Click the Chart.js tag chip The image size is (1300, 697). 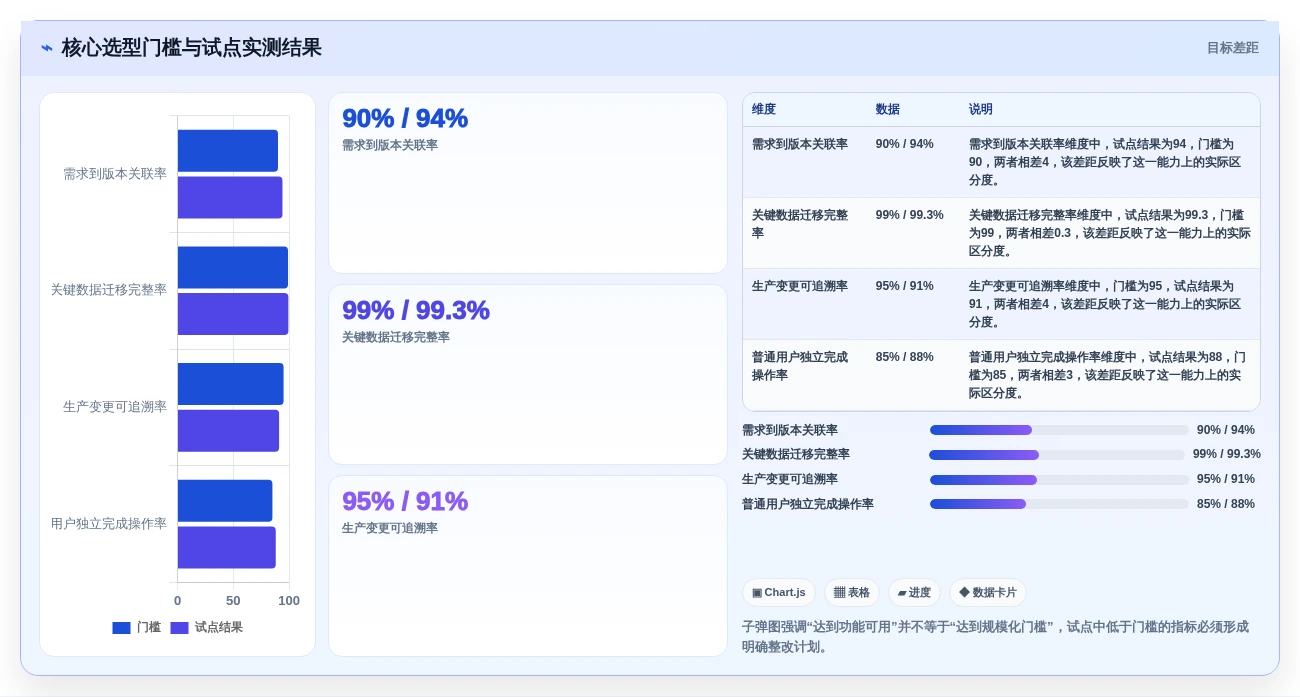pos(778,592)
